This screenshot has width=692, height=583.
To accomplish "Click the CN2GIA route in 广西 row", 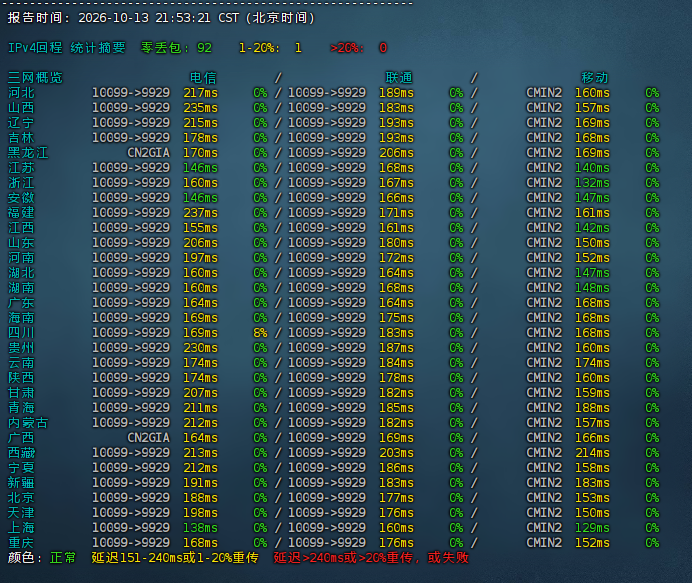I will [148, 438].
